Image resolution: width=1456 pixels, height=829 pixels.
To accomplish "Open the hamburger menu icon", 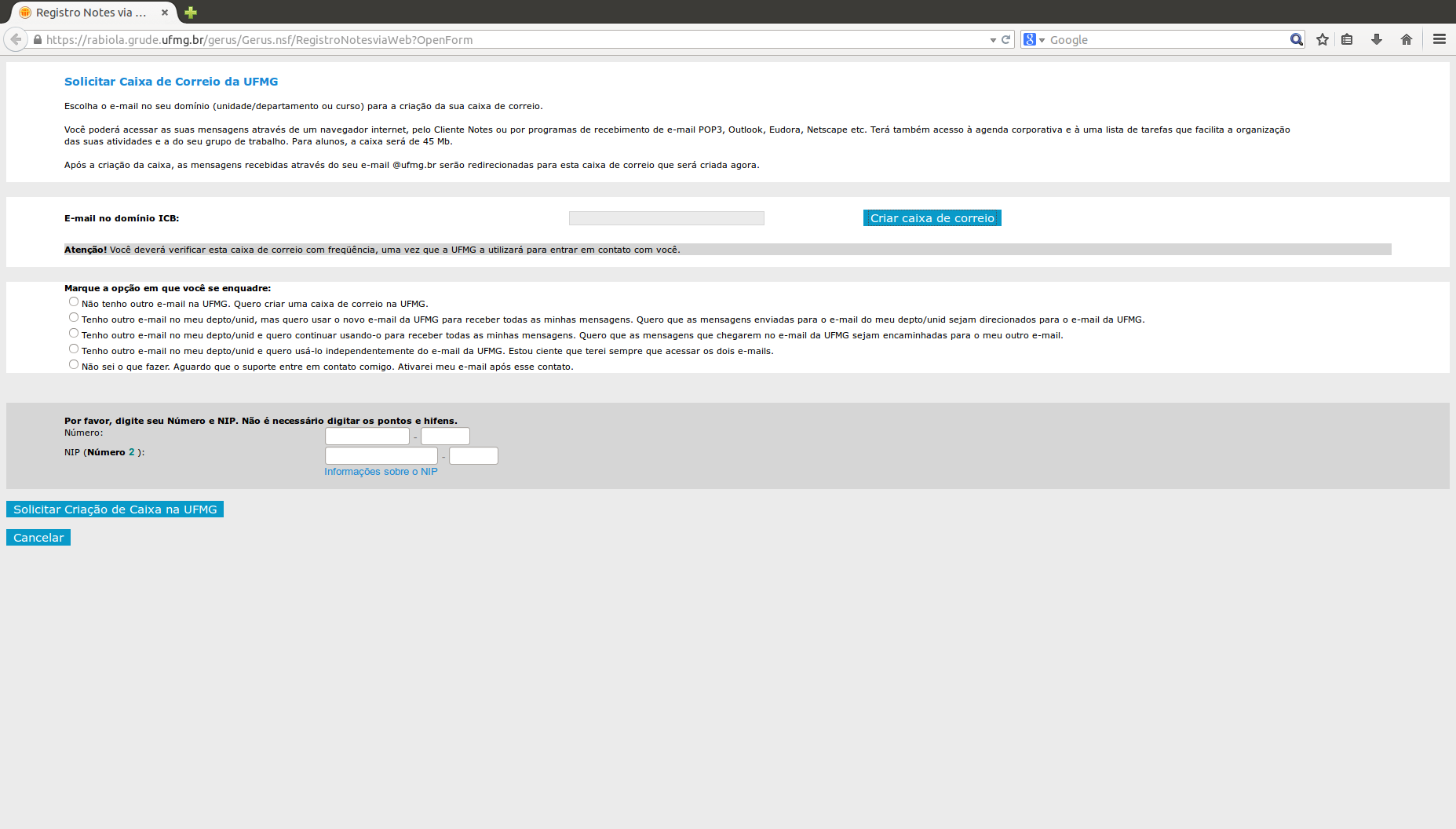I will pyautogui.click(x=1439, y=39).
